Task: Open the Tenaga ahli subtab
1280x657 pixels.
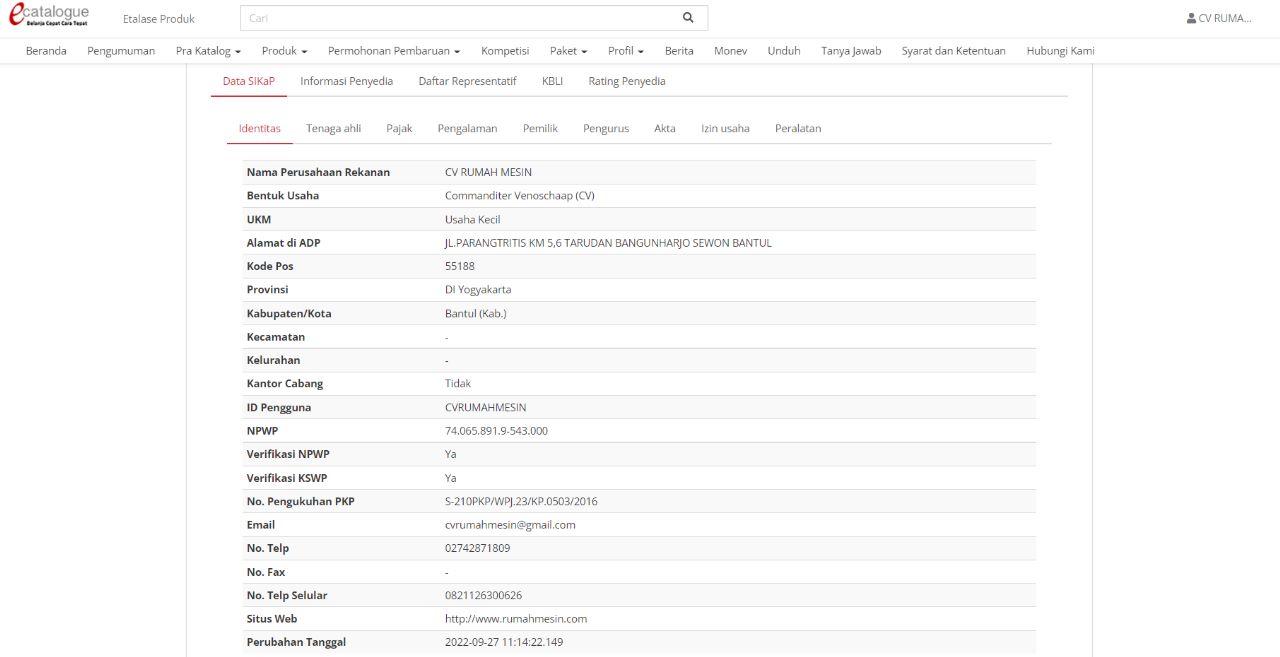Action: (333, 128)
